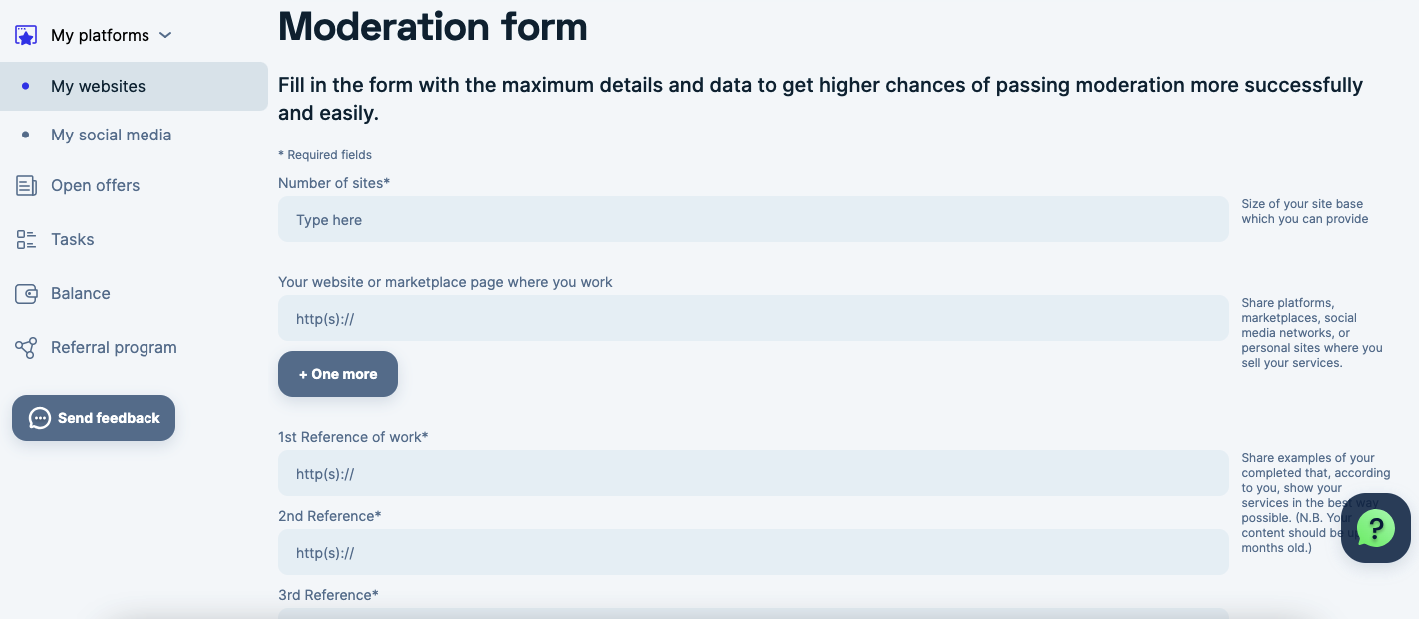Click the 2nd Reference URL field

click(x=752, y=552)
